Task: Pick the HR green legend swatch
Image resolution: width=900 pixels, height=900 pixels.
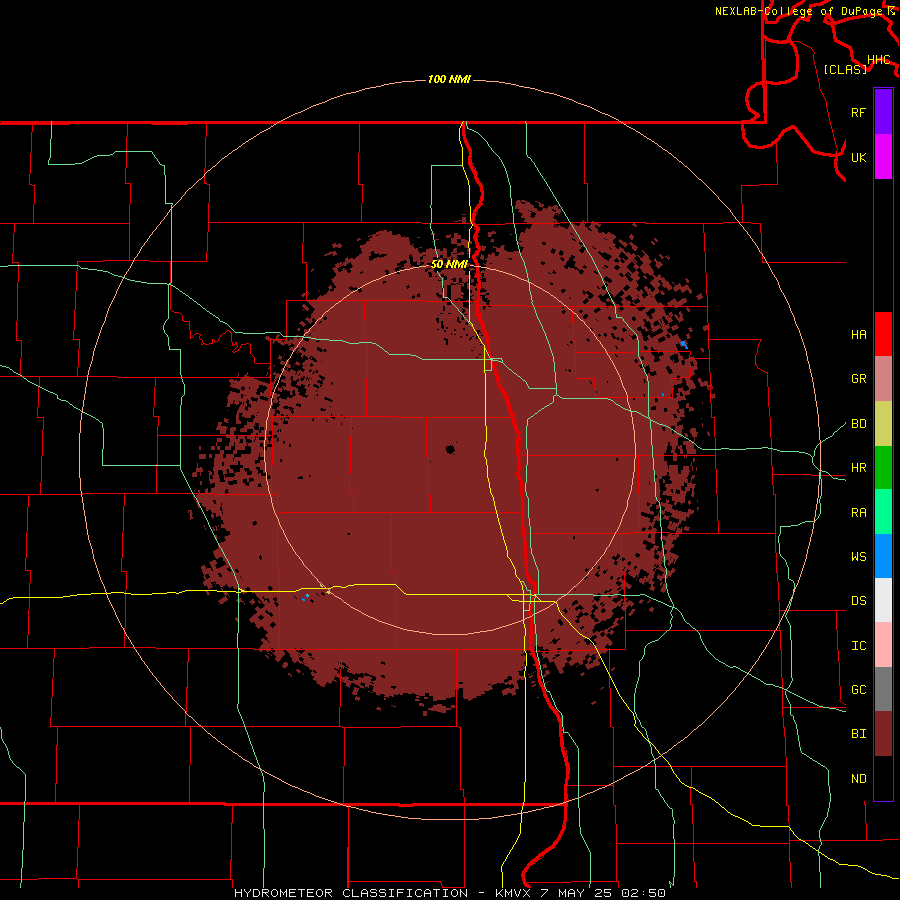Action: 883,467
